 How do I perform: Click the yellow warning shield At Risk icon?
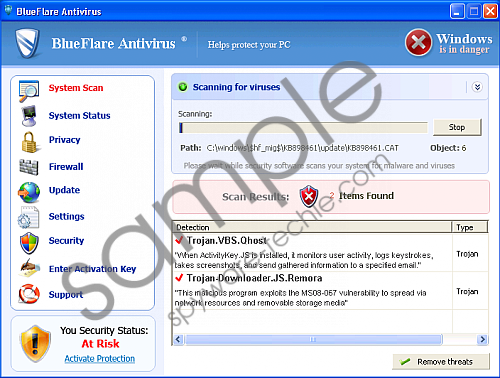pyautogui.click(x=35, y=344)
